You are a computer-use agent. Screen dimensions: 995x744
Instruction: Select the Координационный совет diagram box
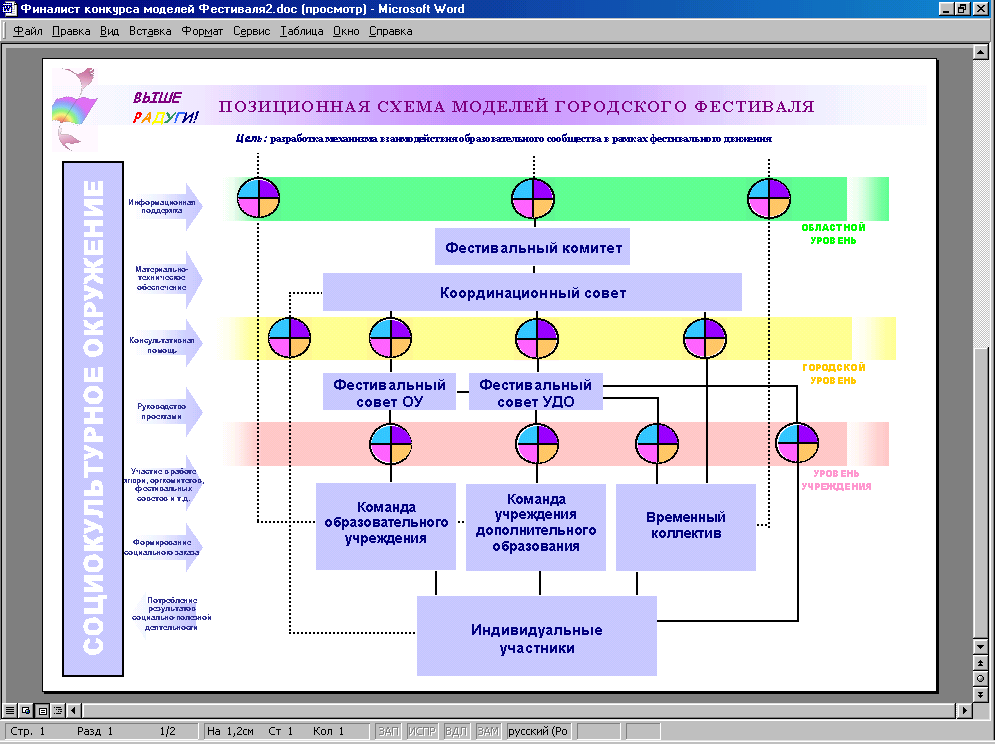click(x=532, y=293)
